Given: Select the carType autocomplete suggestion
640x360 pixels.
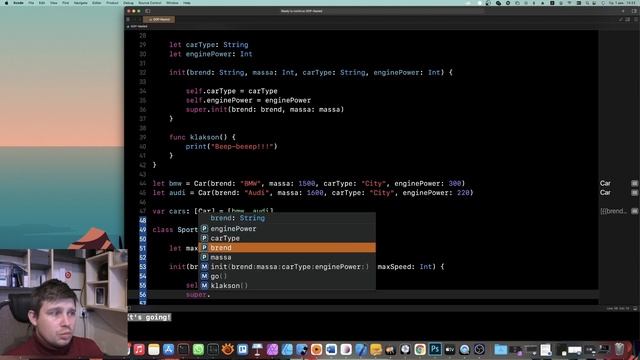Looking at the screenshot, I should (x=287, y=238).
